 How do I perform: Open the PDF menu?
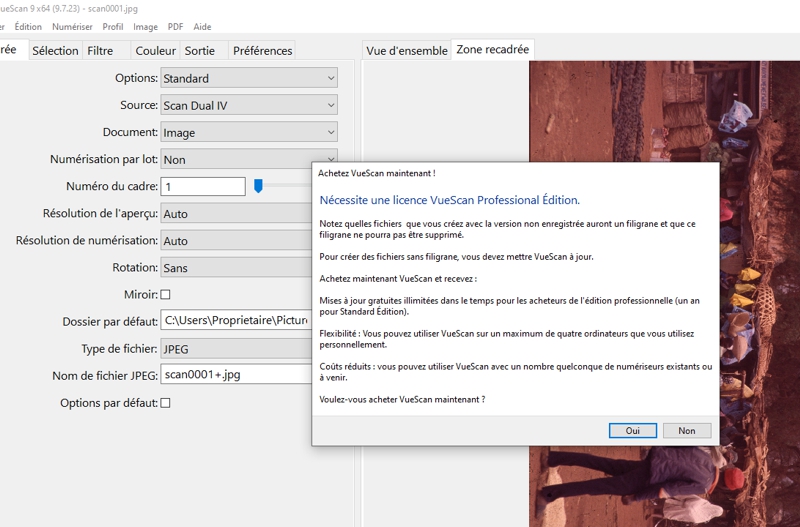click(176, 27)
